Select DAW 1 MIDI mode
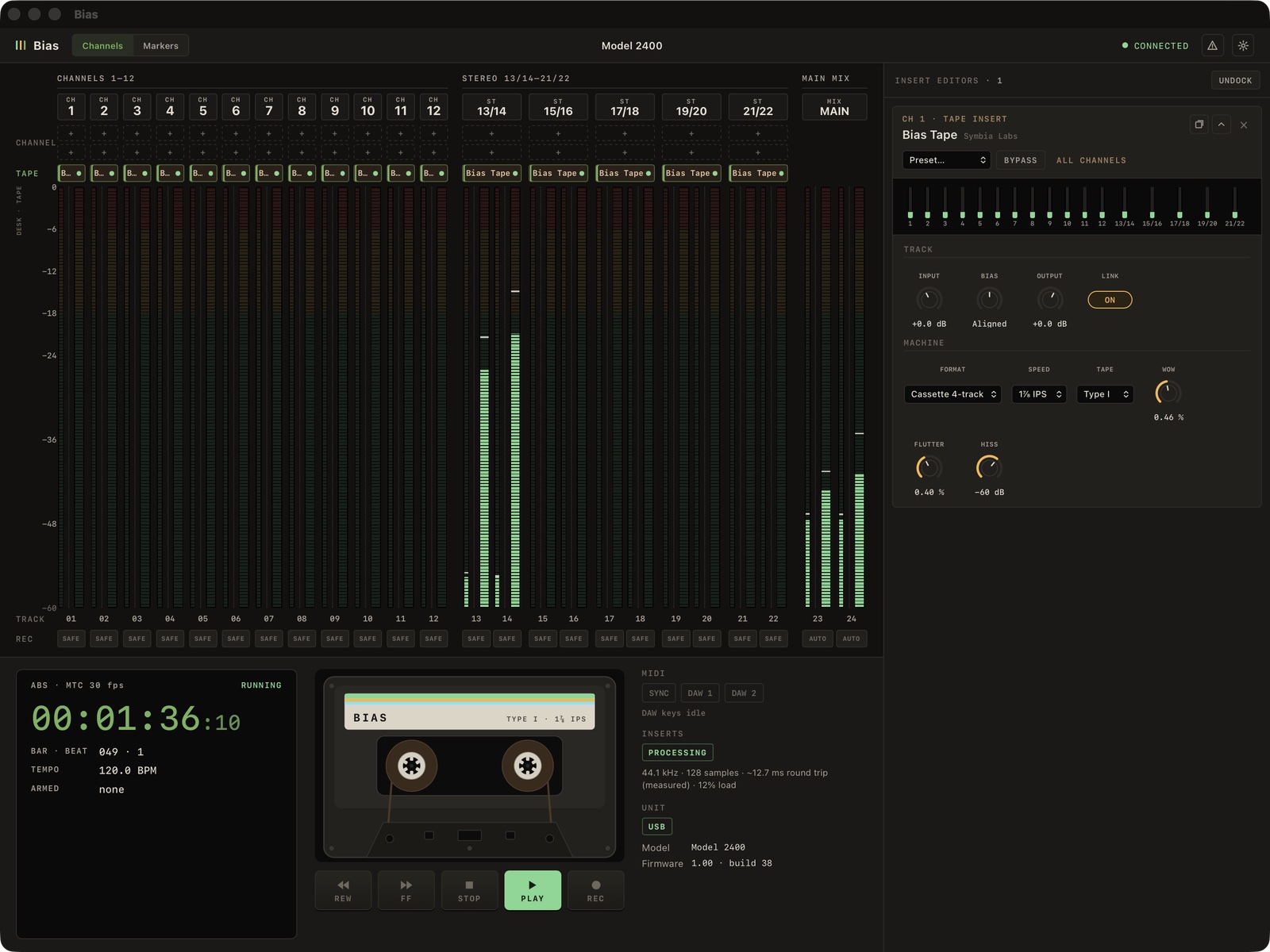 point(700,693)
